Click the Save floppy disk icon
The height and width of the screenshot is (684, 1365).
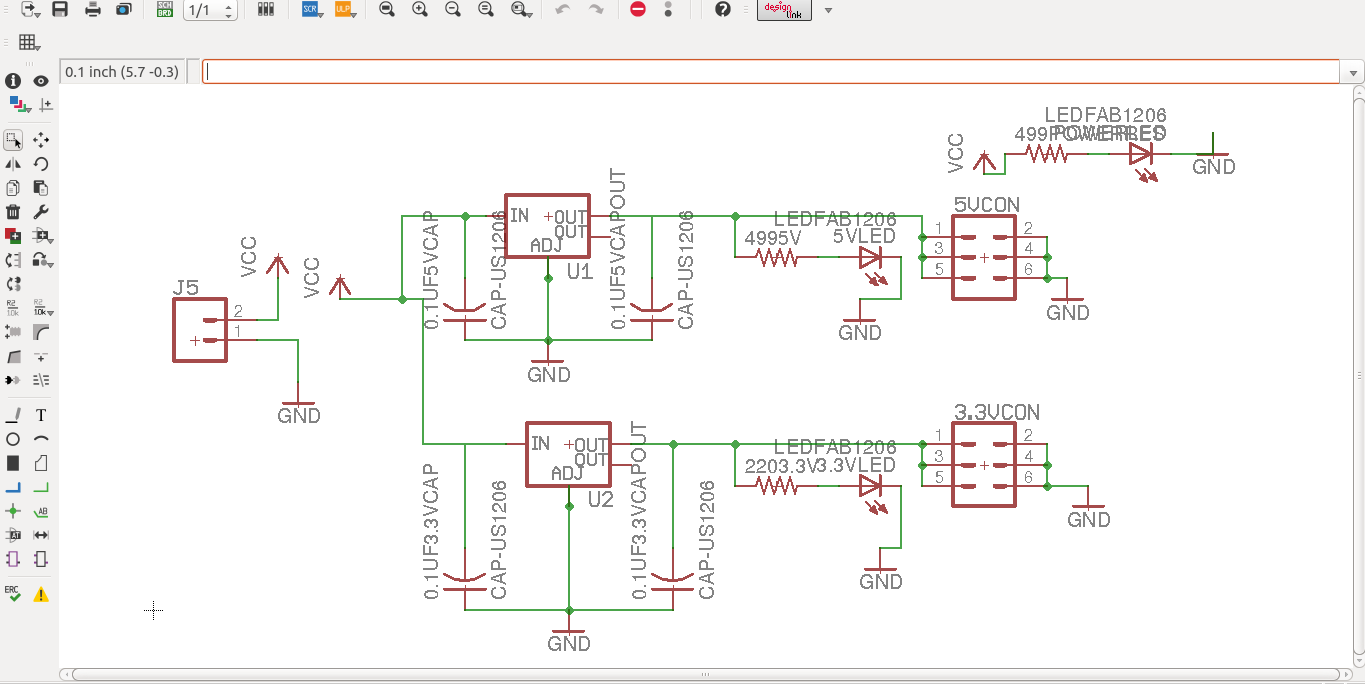coord(60,10)
